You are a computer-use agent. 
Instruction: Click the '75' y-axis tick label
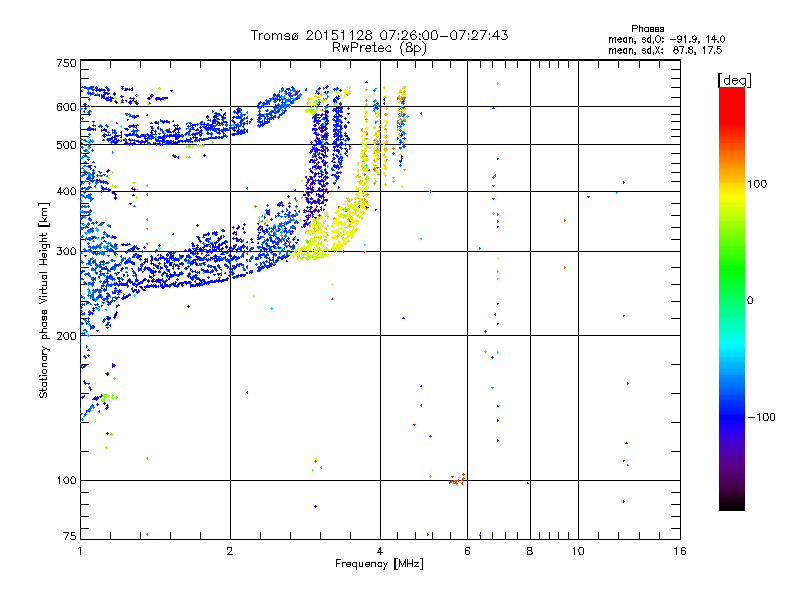tap(70, 536)
